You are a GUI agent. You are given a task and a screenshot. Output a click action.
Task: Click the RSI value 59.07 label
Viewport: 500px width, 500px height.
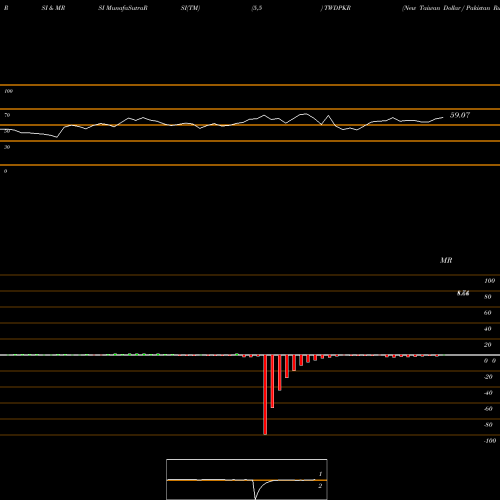(x=460, y=115)
